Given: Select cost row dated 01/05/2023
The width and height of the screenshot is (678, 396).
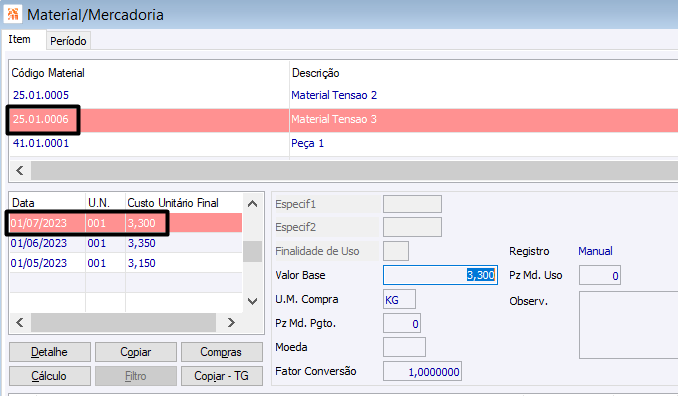Looking at the screenshot, I should [x=126, y=263].
